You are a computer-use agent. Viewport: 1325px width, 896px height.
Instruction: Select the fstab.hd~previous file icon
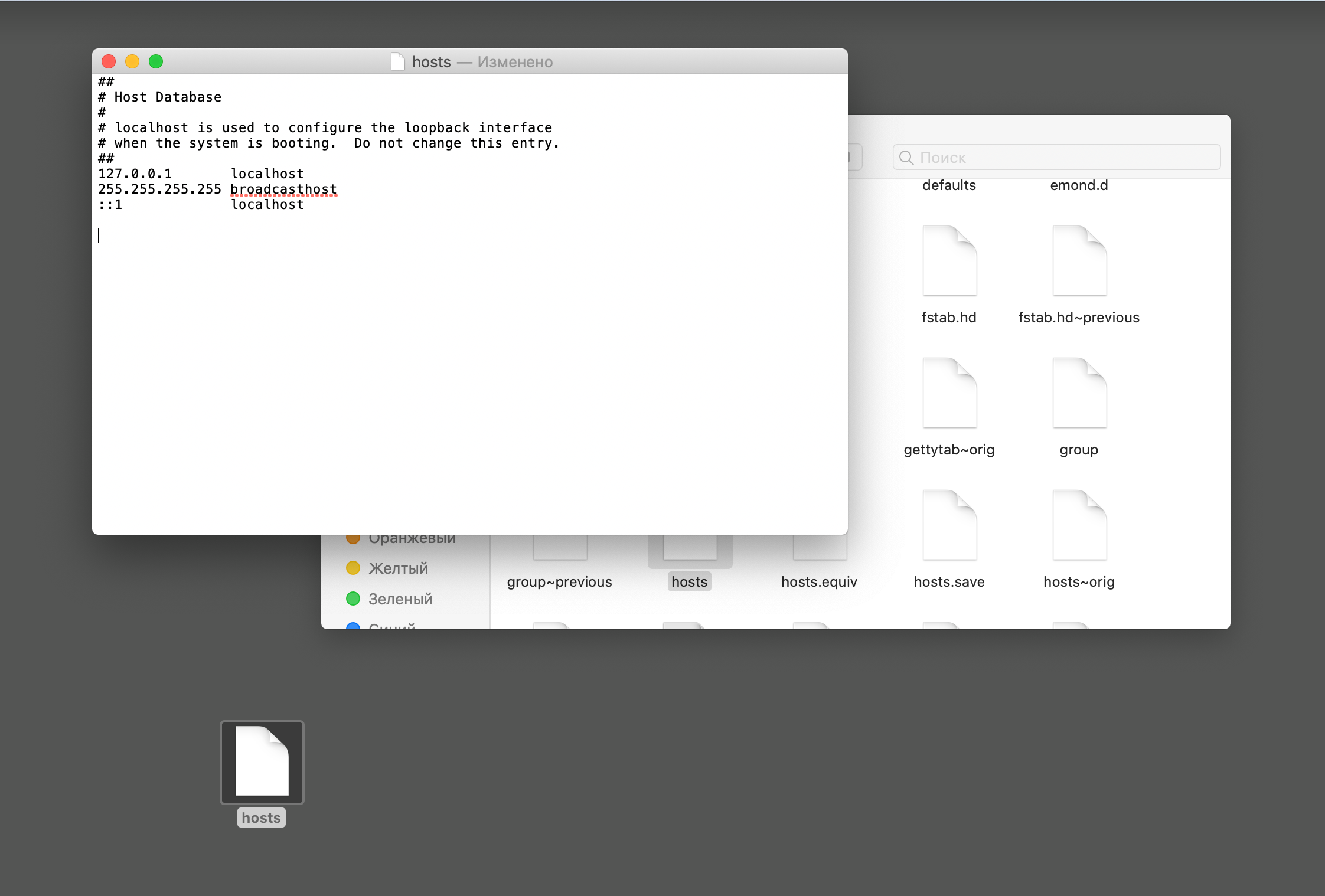pyautogui.click(x=1079, y=260)
